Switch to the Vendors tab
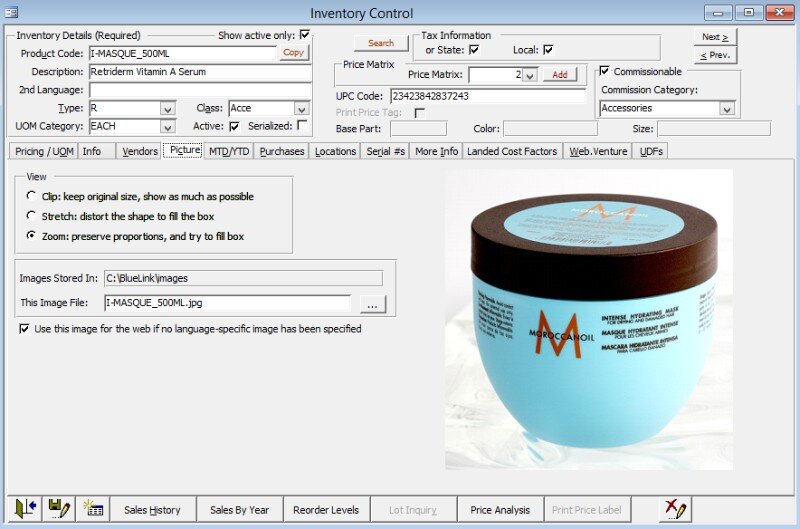Image resolution: width=800 pixels, height=529 pixels. (x=138, y=151)
